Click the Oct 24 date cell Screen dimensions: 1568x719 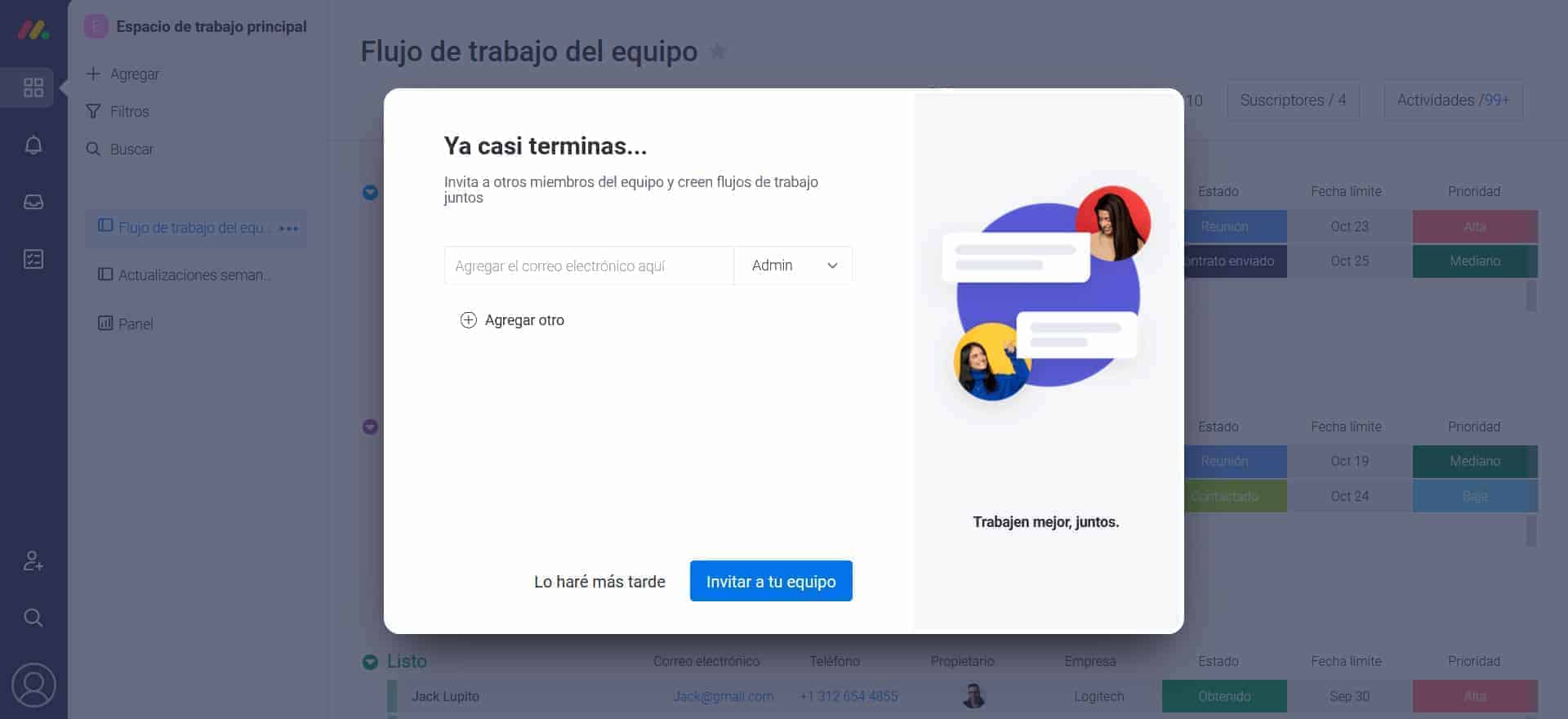coord(1349,496)
